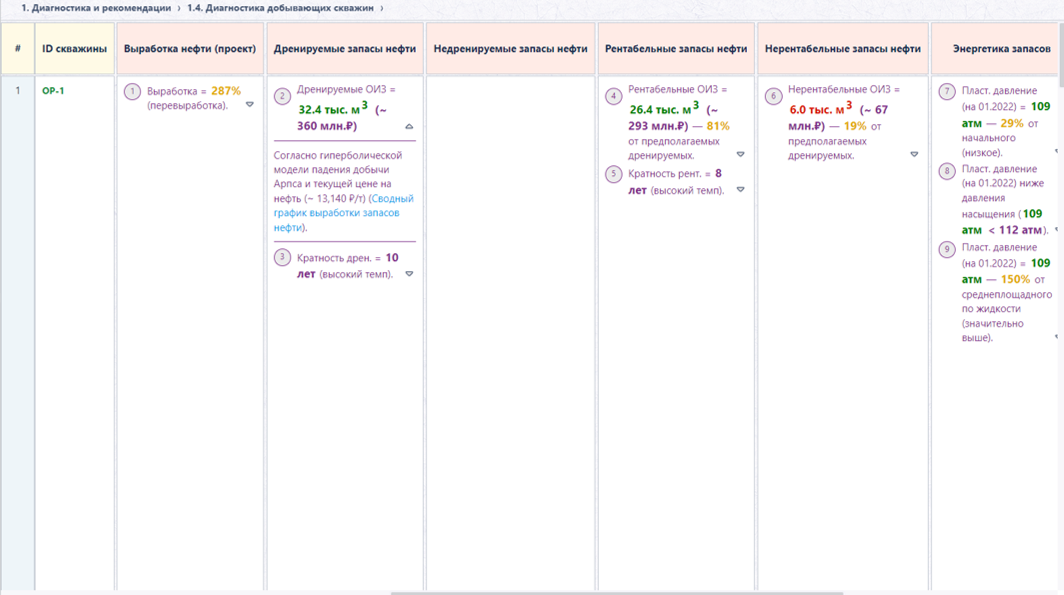
Task: Go to breadcrumb 1. Диагностика и рекомендации
Action: [96, 8]
